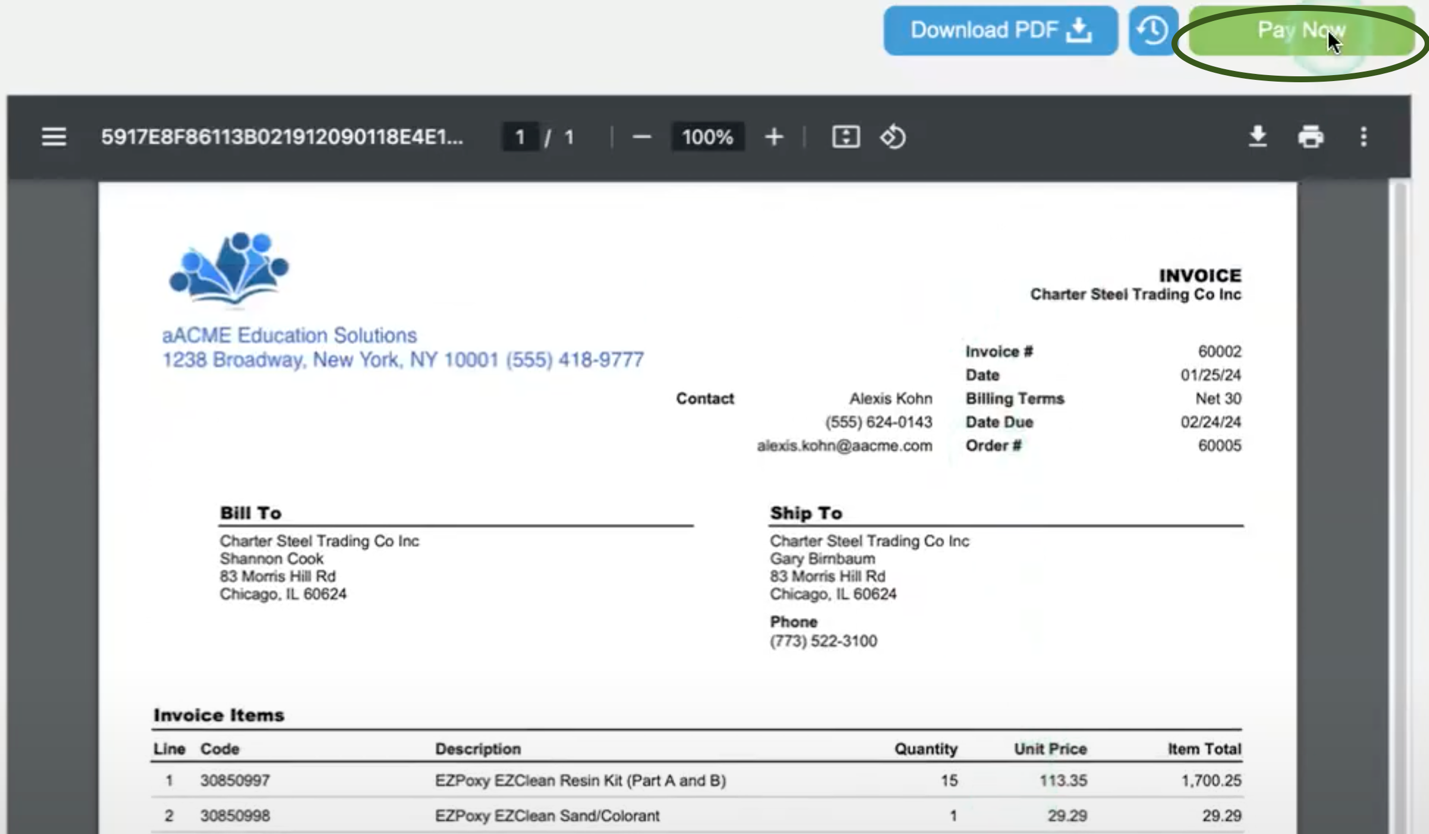
Task: Click the Invoice Items heading
Action: tap(219, 715)
